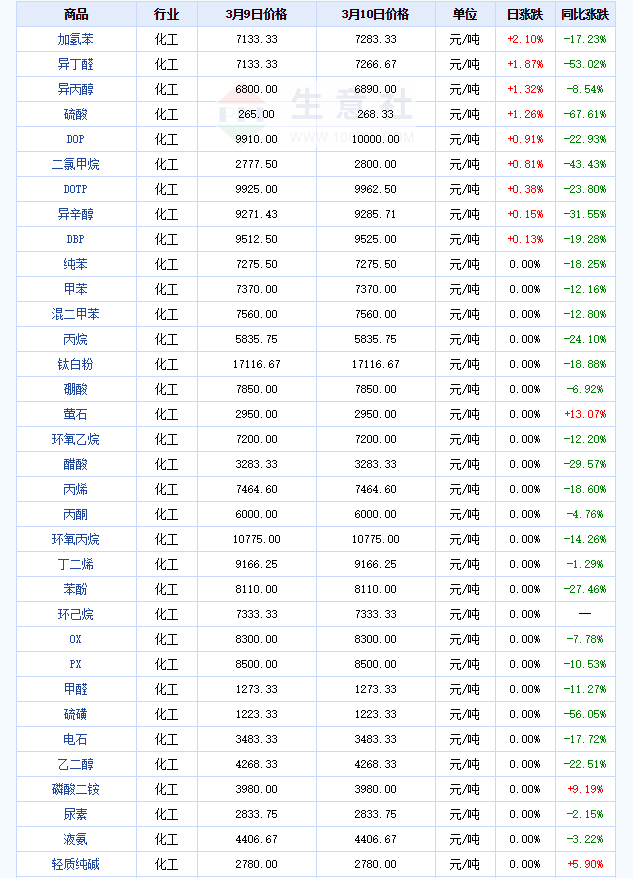Viewport: 633px width, 878px height.
Task: Open the 混二甲苯 commodity link
Action: [76, 314]
